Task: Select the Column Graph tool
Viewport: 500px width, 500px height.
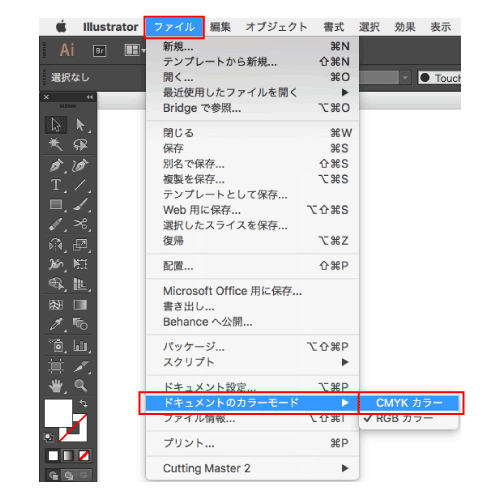Action: [80, 346]
